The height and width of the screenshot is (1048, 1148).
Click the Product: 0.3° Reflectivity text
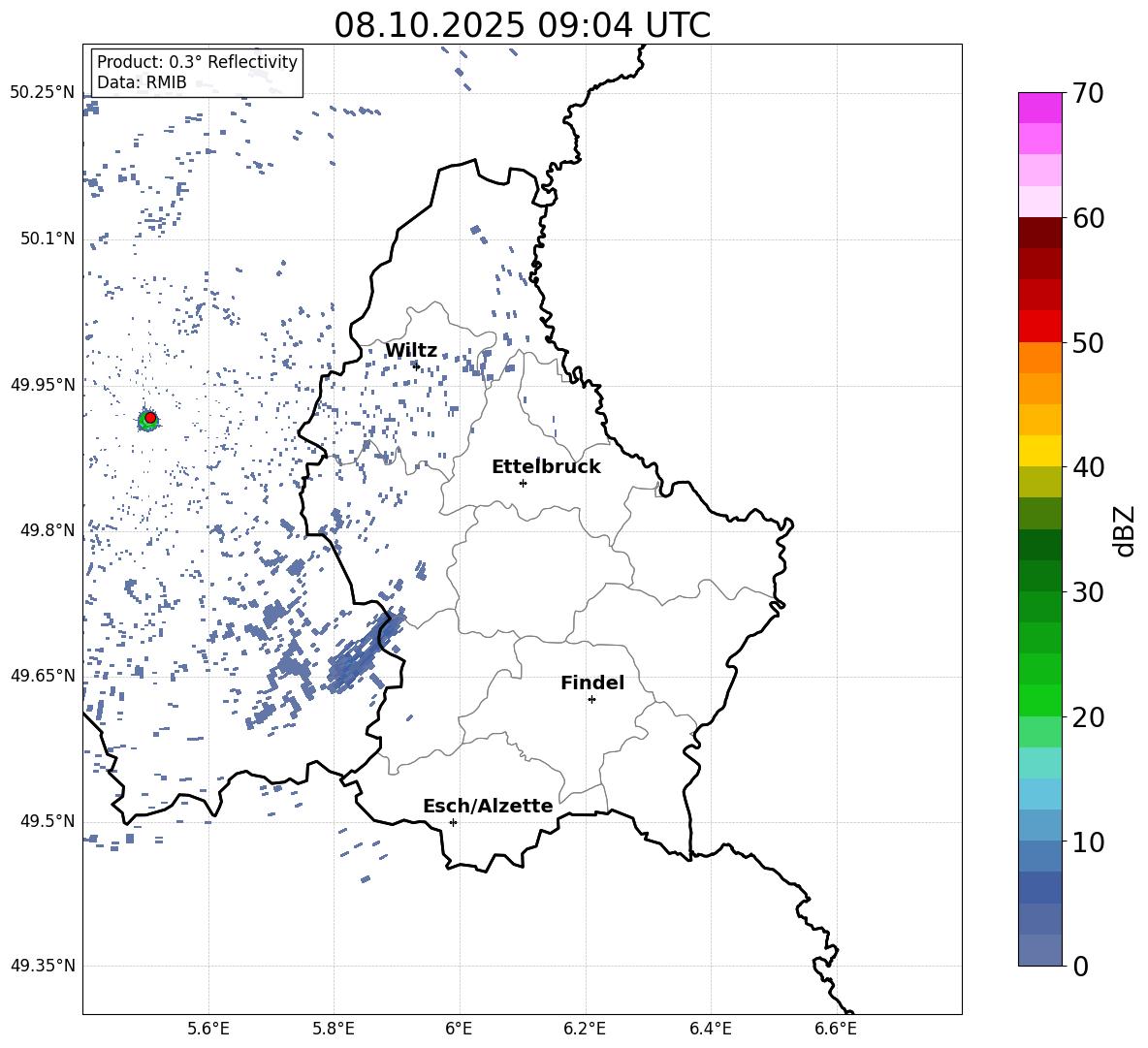197,62
